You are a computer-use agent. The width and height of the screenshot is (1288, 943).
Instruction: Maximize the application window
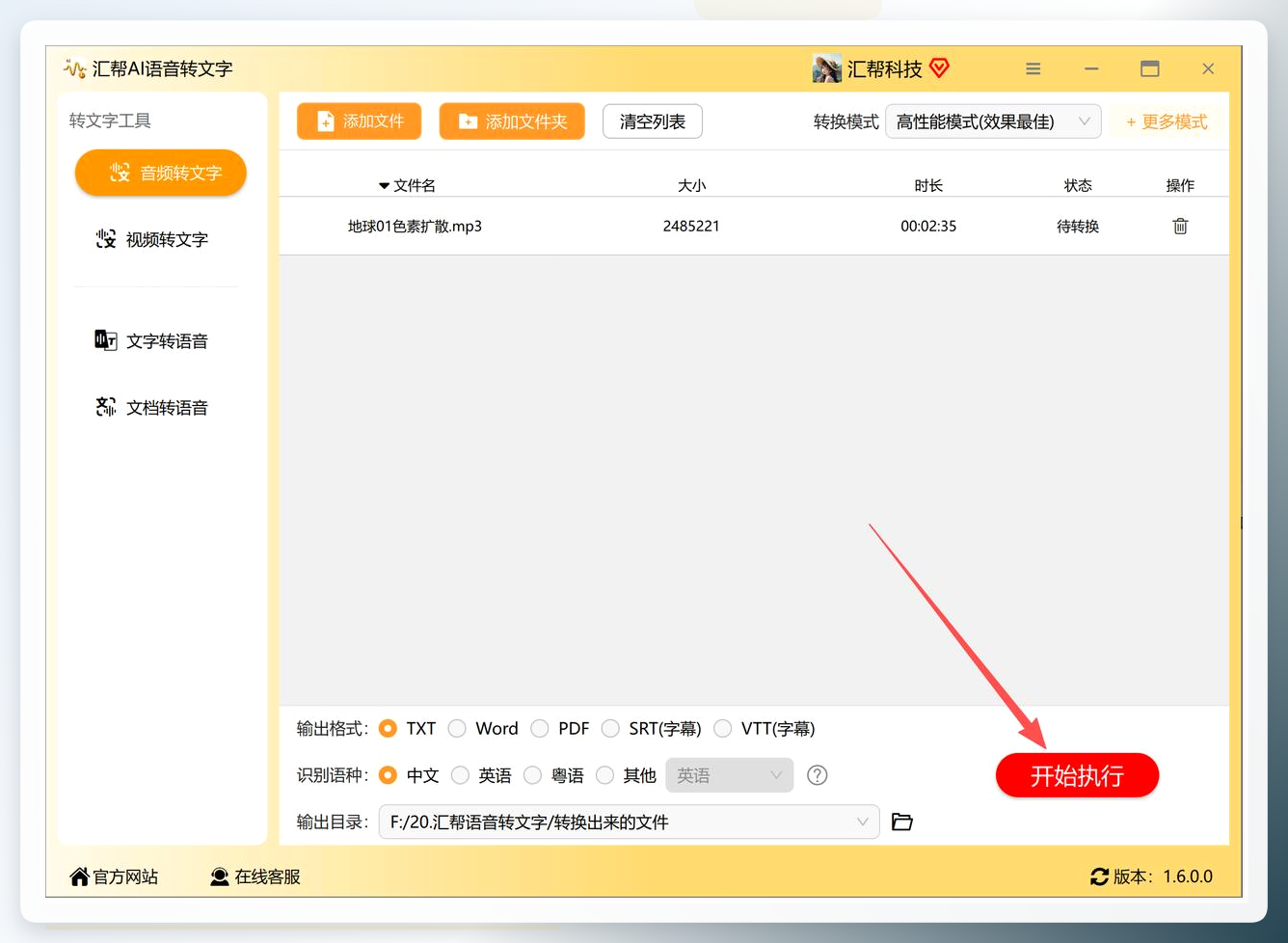click(1150, 68)
